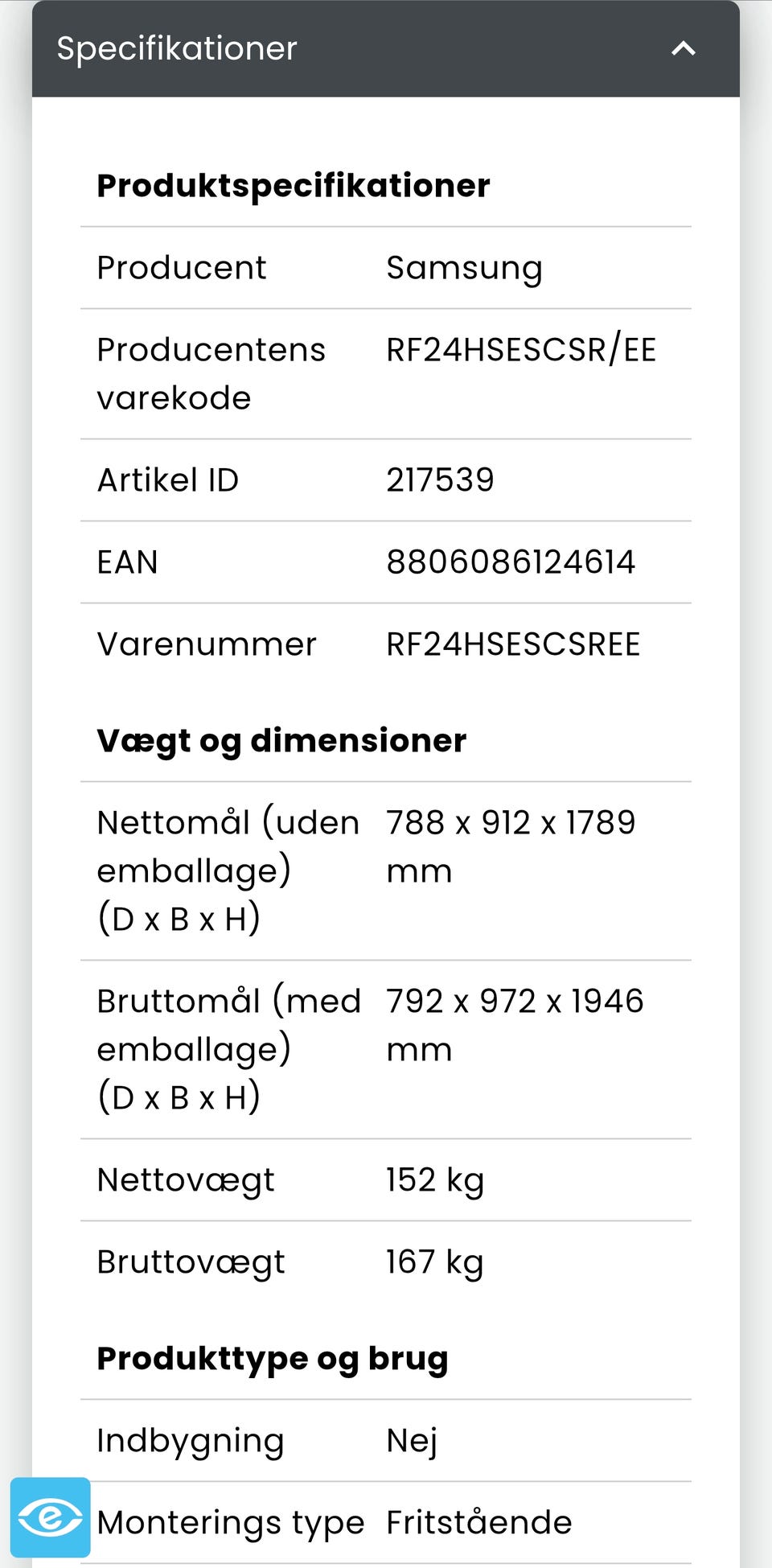Tap the Vægt og dimensioner heading
This screenshot has width=772, height=1568.
pyautogui.click(x=281, y=741)
